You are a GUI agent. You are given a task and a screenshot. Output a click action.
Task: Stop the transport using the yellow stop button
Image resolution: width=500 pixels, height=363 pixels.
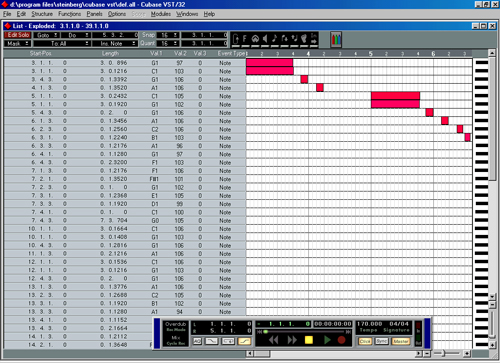(309, 340)
